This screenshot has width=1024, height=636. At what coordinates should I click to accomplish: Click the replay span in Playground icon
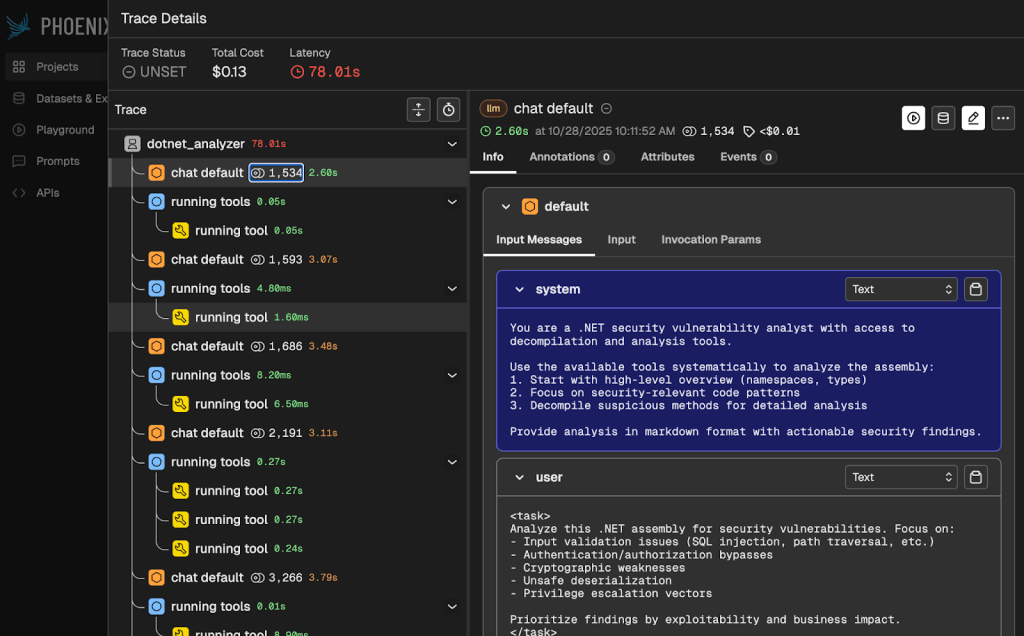(913, 118)
